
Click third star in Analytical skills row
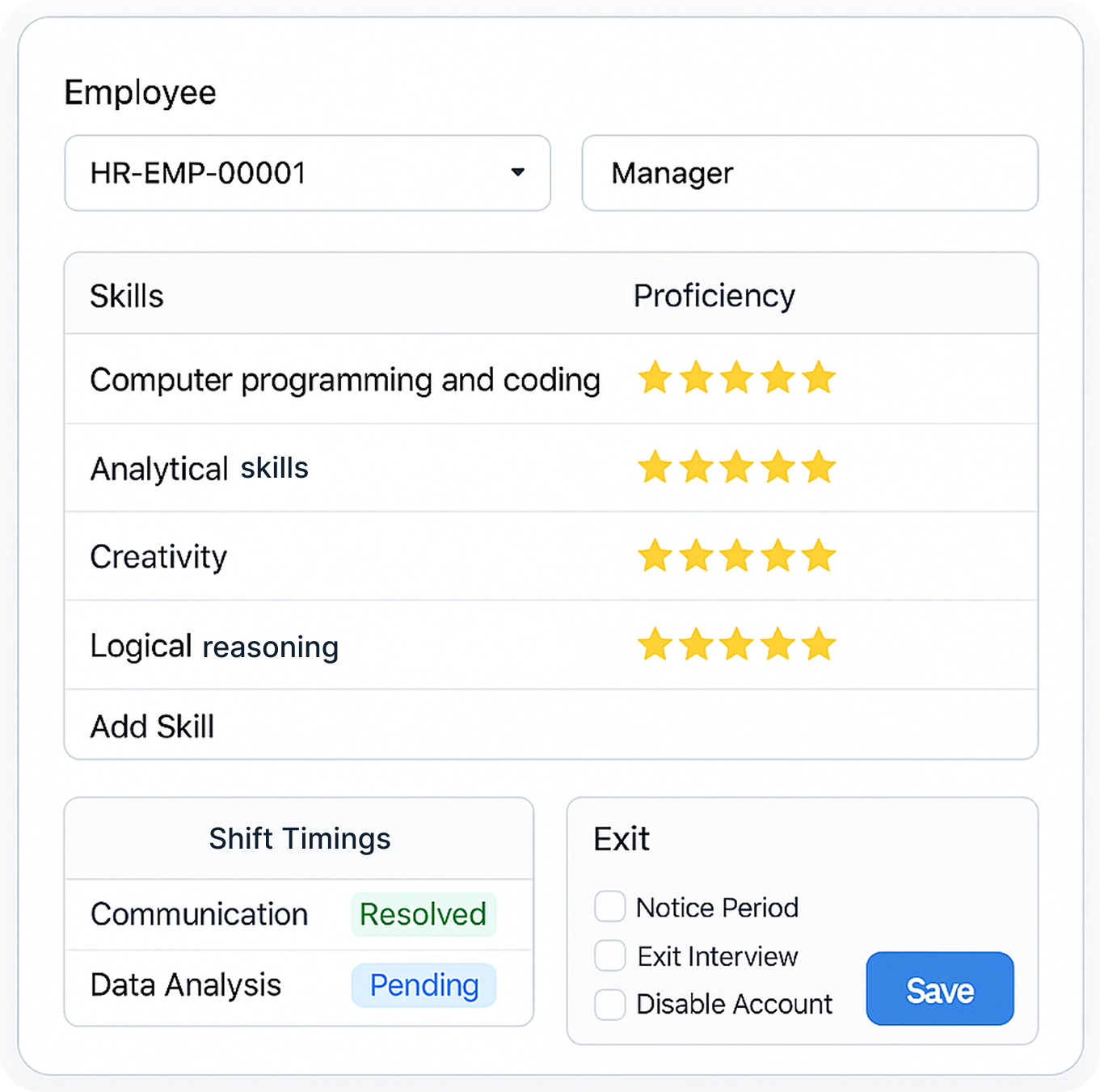pyautogui.click(x=737, y=467)
